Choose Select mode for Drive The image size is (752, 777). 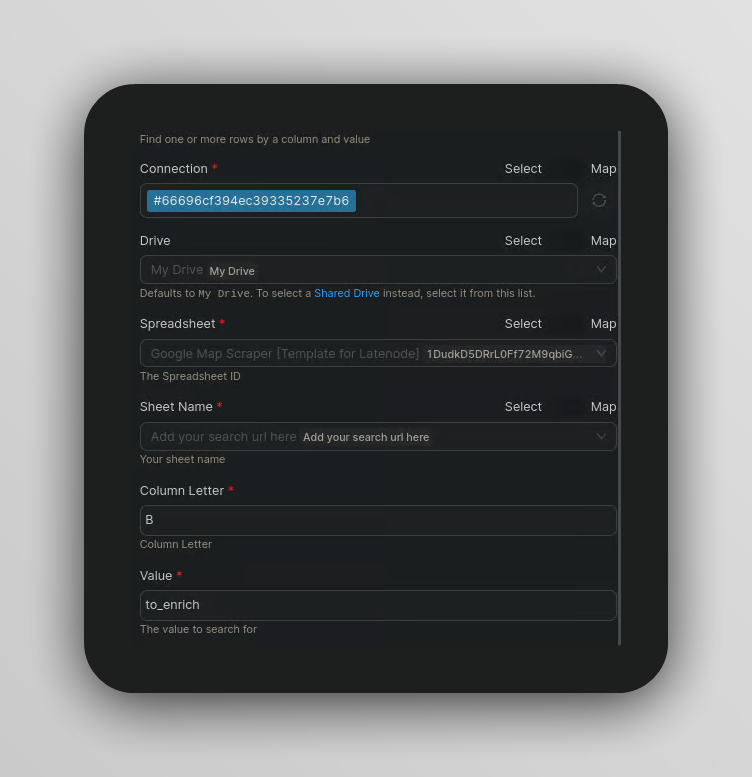click(x=523, y=241)
